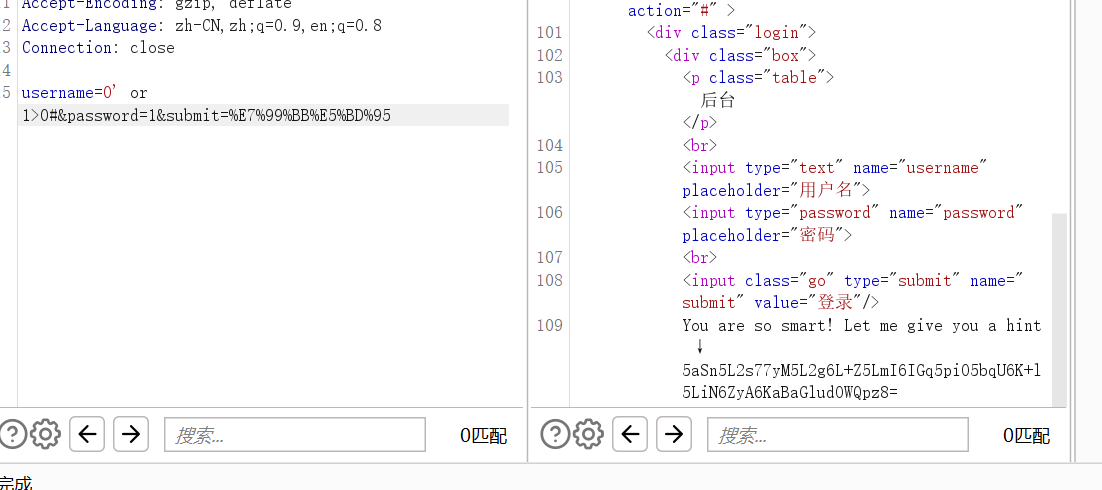
Task: Focus the response pane search field
Action: (837, 435)
